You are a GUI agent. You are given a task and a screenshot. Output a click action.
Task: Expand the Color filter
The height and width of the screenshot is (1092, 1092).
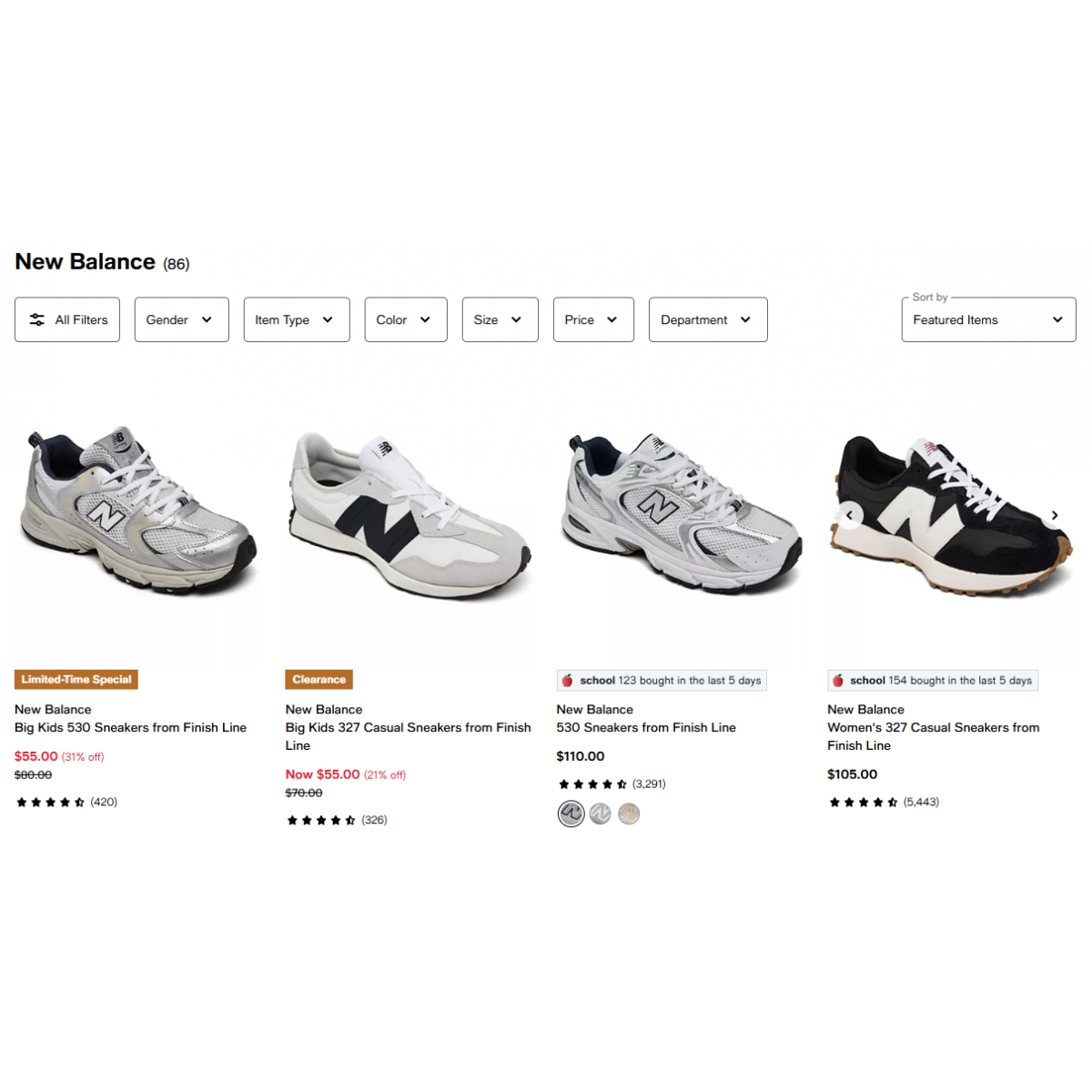point(406,319)
